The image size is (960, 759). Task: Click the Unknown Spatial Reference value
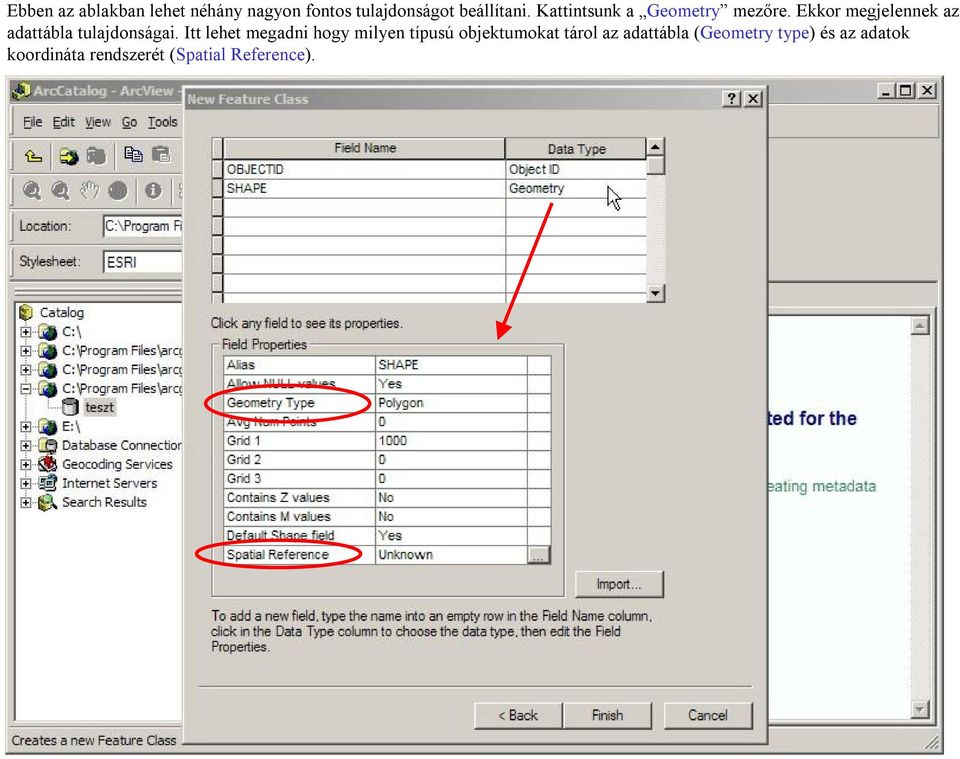click(451, 555)
